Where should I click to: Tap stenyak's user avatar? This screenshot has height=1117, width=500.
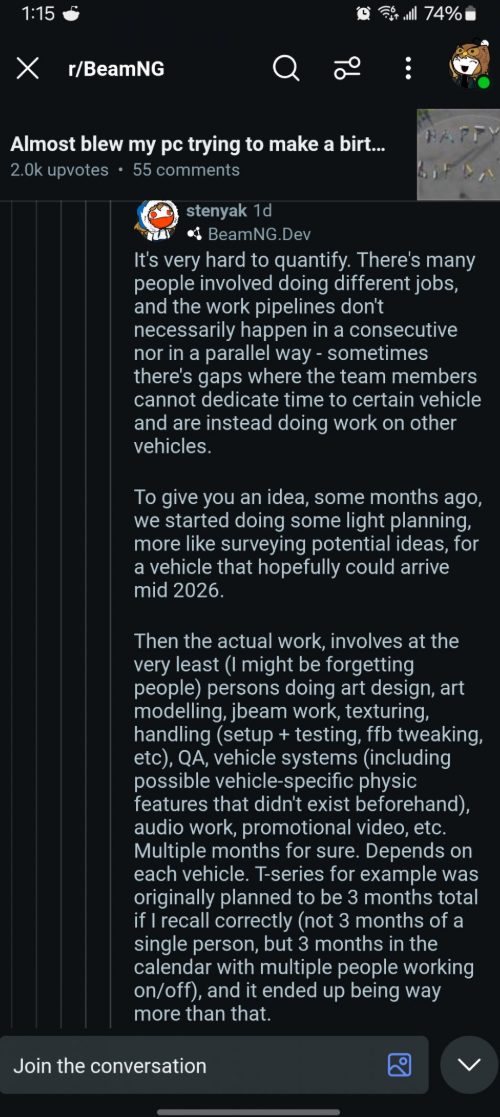155,221
